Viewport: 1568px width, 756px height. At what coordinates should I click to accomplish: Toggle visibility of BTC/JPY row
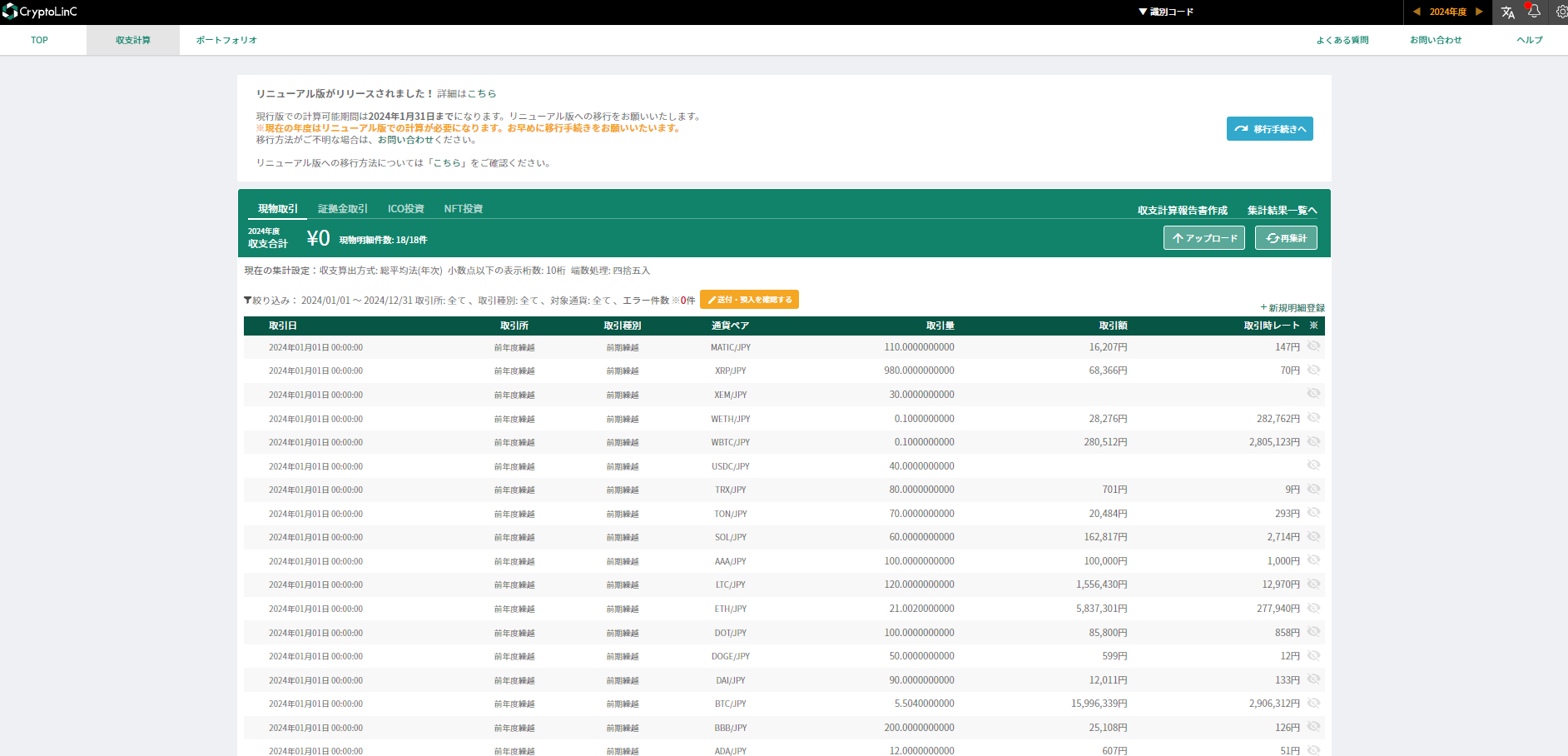[1313, 704]
